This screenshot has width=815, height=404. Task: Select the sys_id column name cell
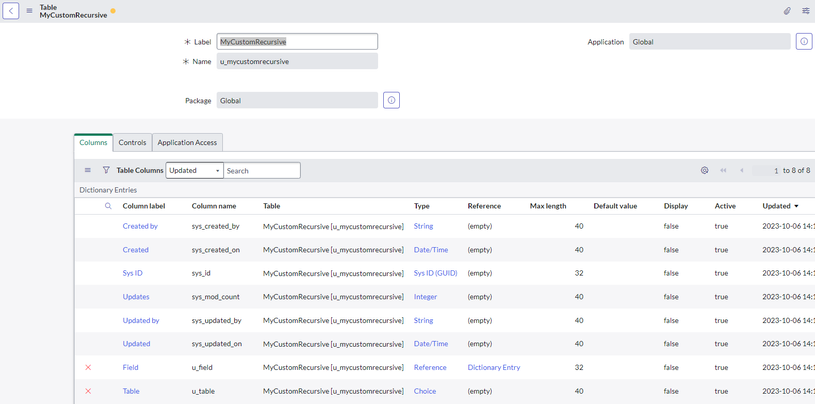point(201,273)
